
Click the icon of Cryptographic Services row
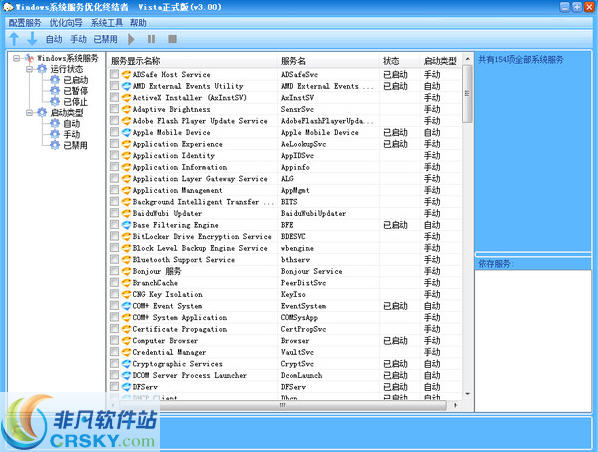pos(126,364)
